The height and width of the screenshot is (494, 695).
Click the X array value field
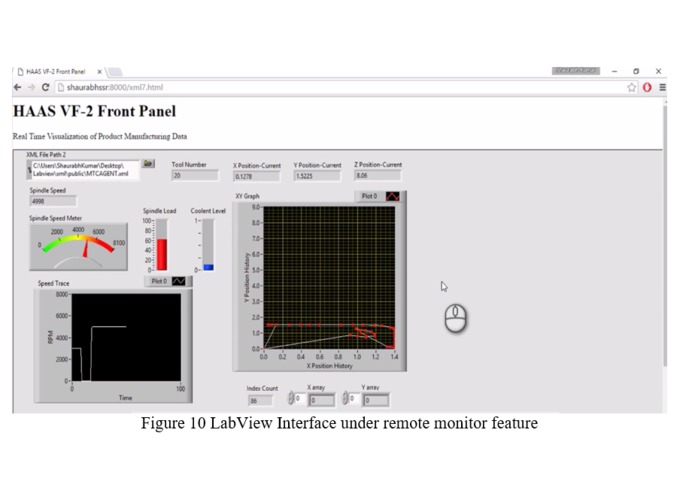tap(321, 401)
